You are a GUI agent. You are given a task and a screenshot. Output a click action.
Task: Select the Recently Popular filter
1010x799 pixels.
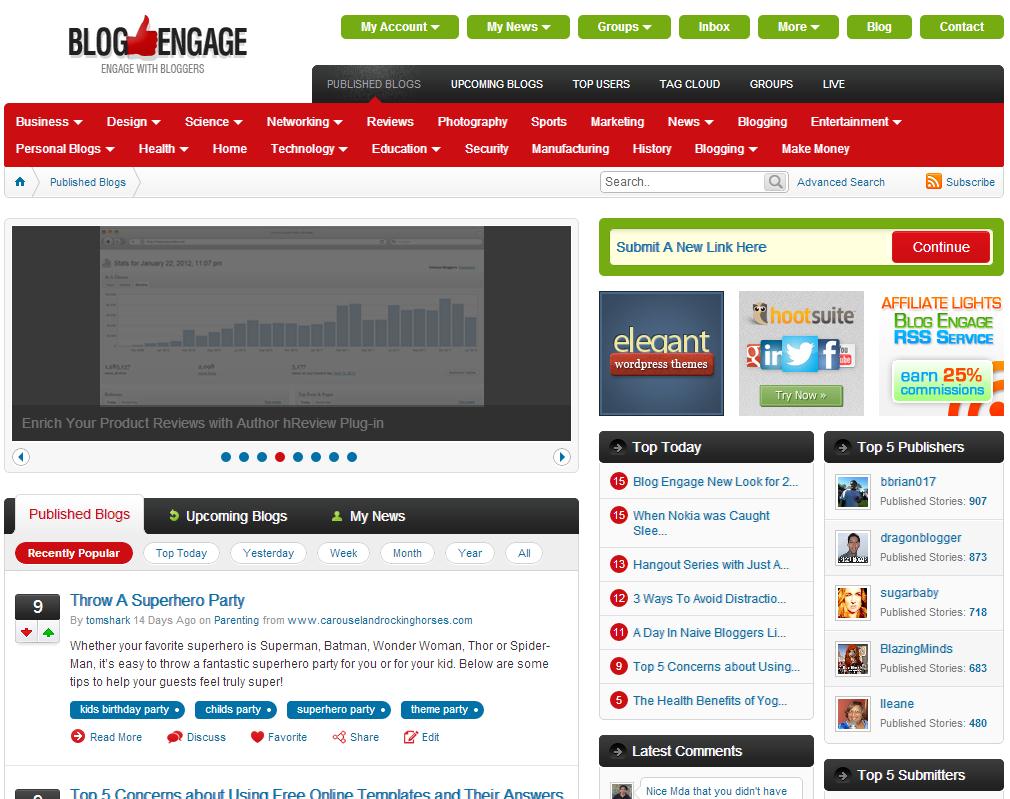point(73,553)
